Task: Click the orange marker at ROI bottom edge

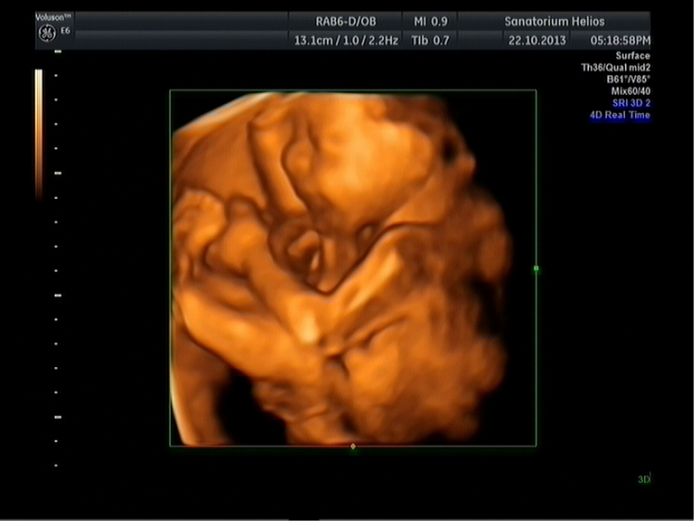Action: click(353, 446)
